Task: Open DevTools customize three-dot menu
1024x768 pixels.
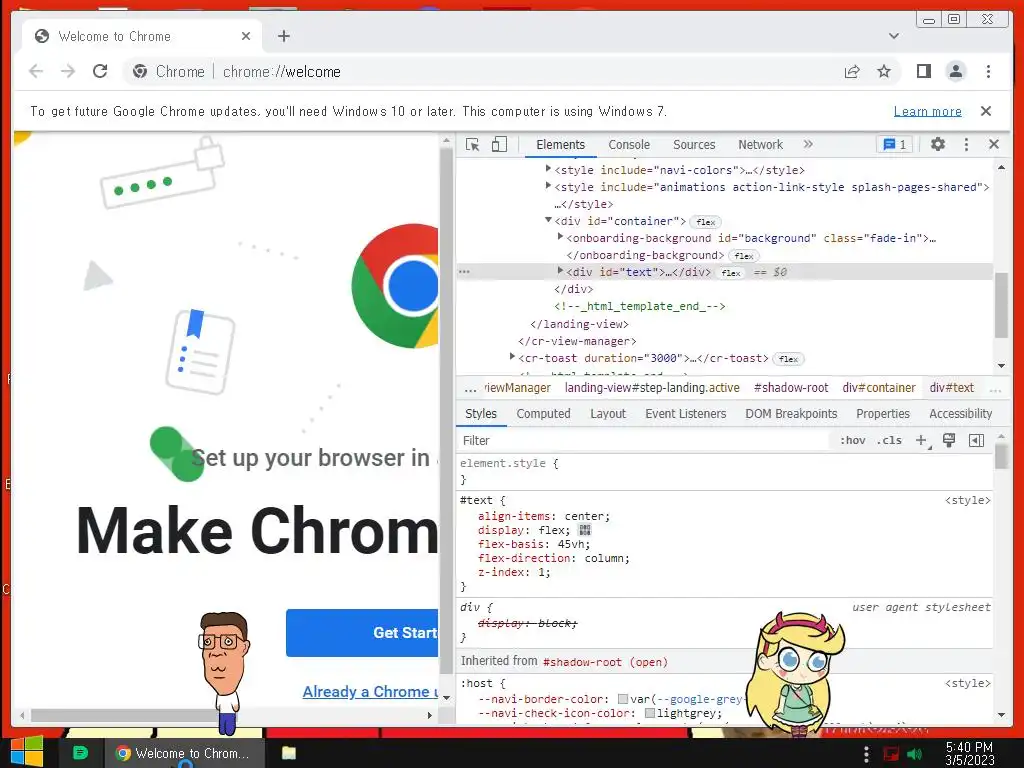Action: pyautogui.click(x=967, y=144)
